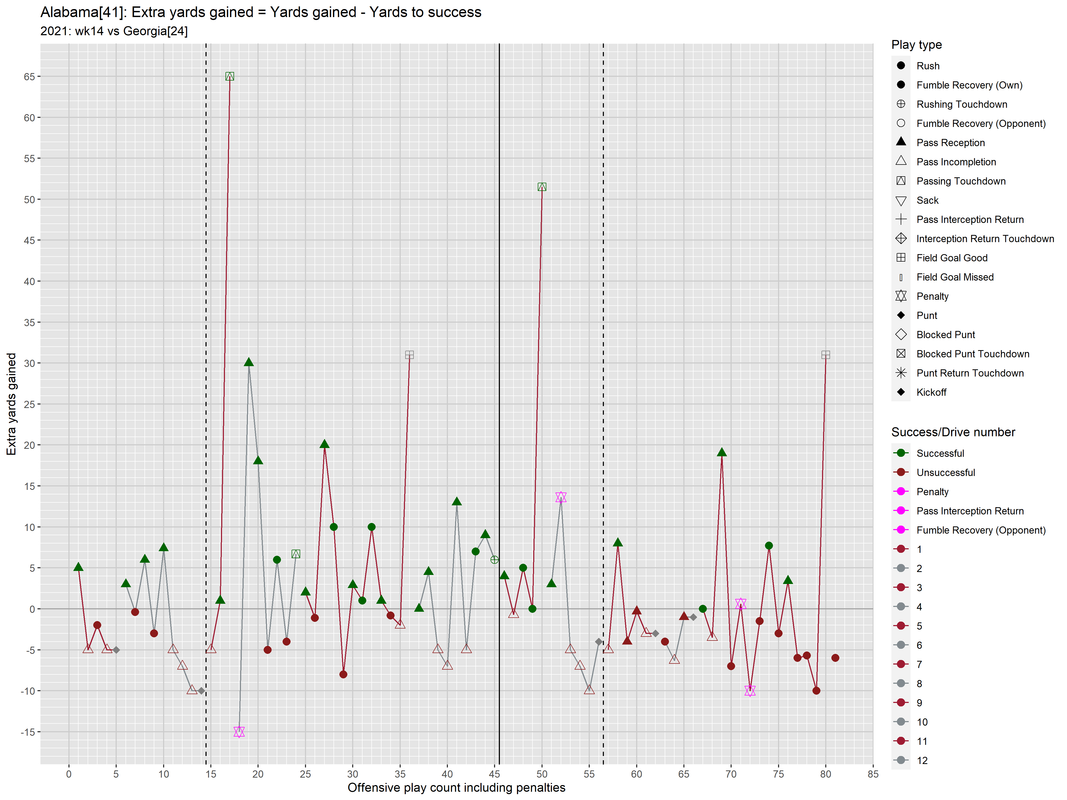
Task: Click the x-axis tick label 85
Action: 873,774
